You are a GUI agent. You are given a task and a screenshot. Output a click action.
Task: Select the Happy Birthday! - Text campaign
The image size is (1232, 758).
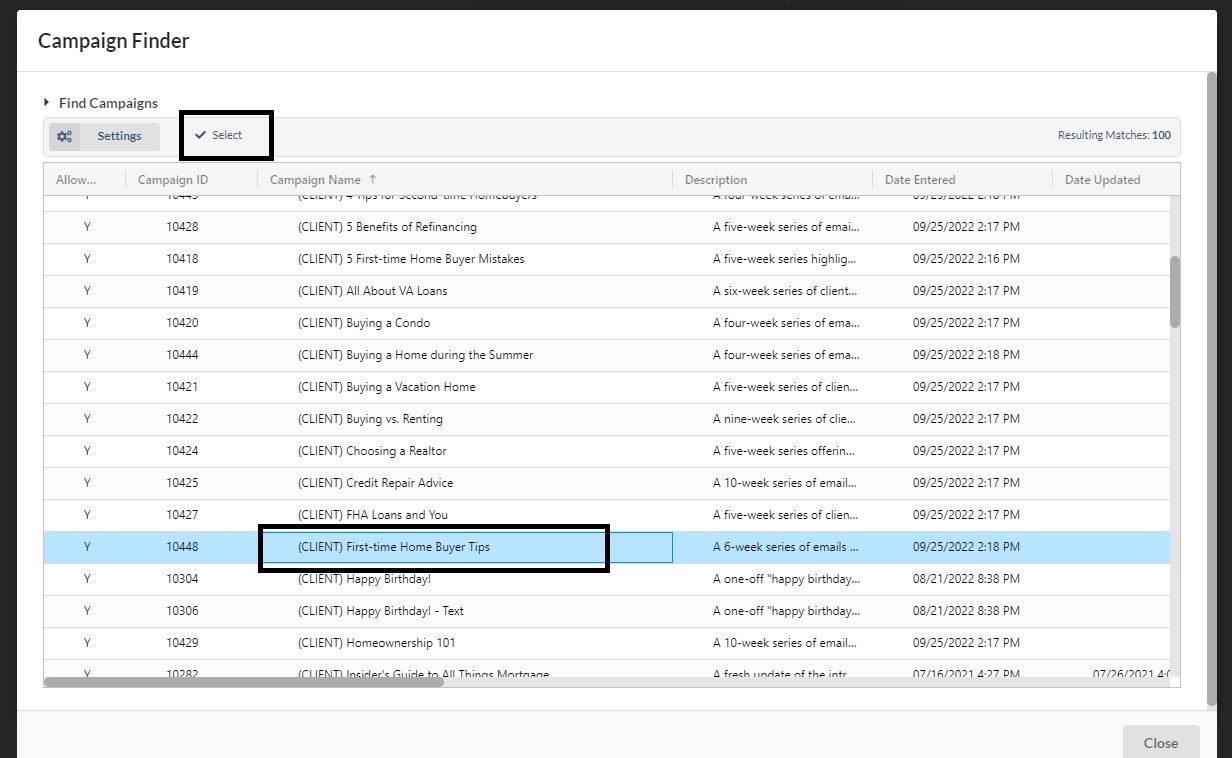coord(380,611)
